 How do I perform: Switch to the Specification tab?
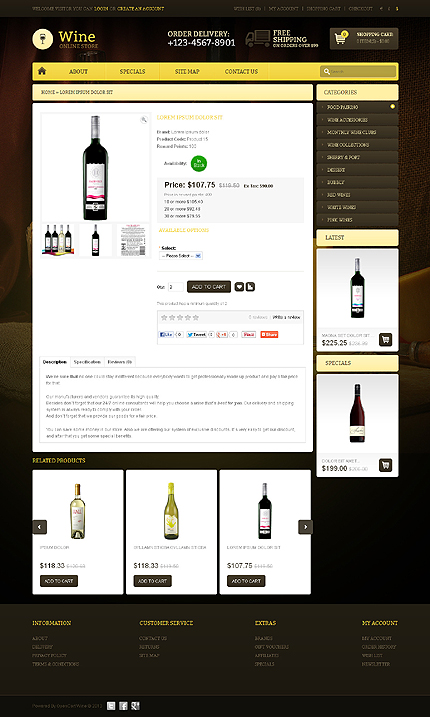click(87, 362)
